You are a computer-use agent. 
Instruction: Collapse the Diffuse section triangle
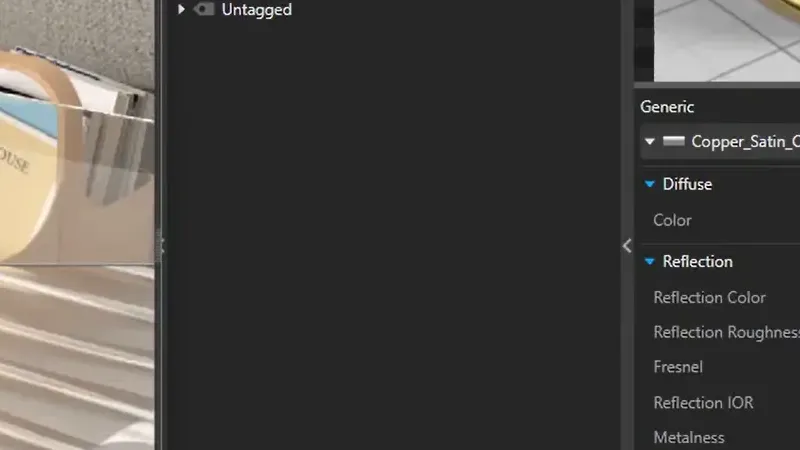coord(649,184)
